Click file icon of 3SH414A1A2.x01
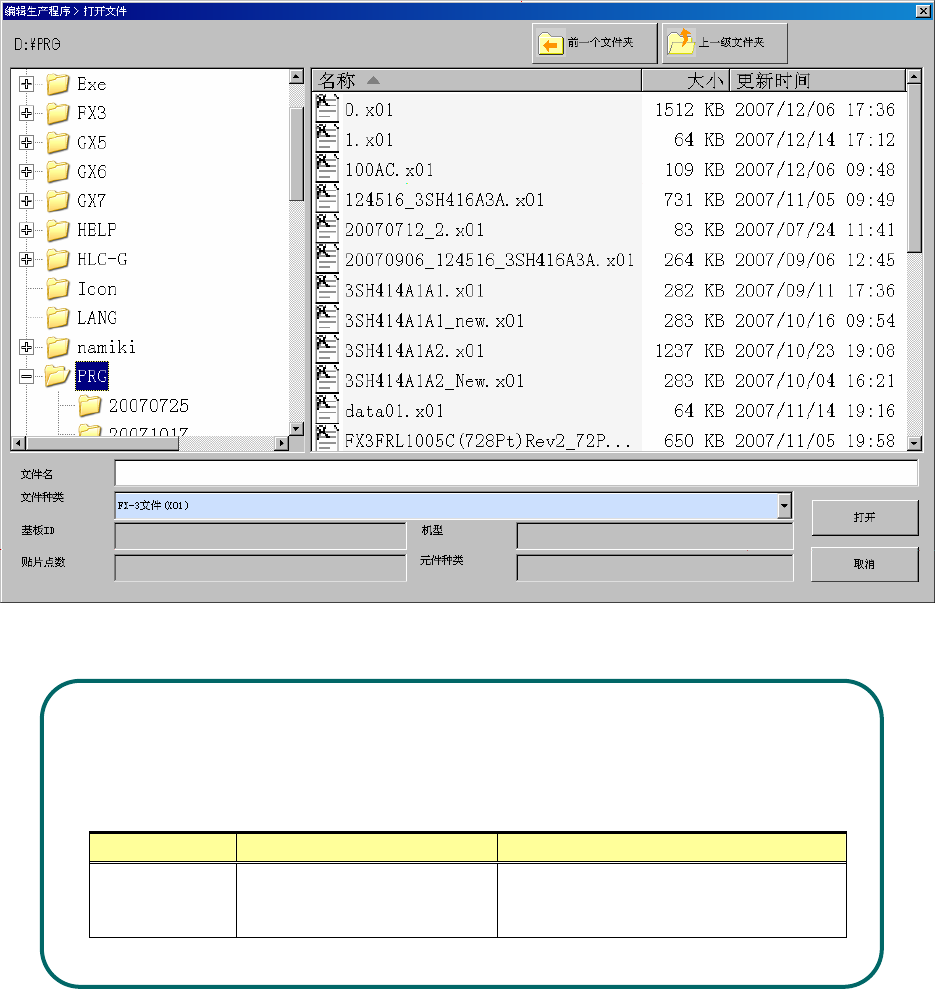 (x=327, y=350)
